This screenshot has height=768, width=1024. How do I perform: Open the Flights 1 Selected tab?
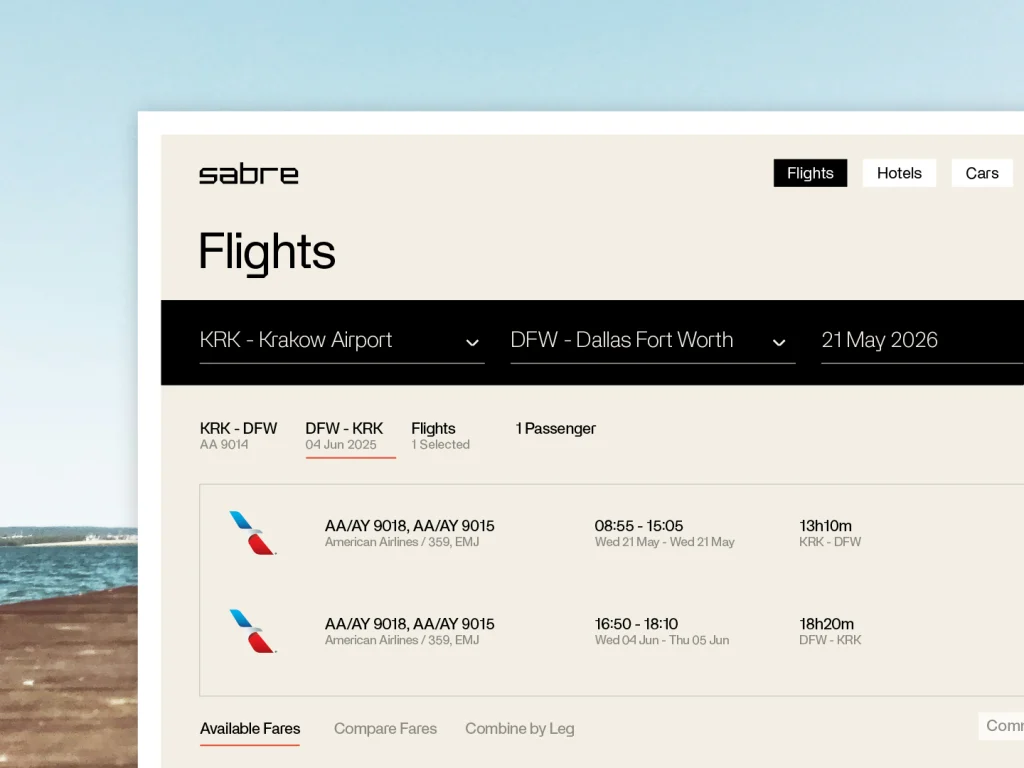pos(440,435)
